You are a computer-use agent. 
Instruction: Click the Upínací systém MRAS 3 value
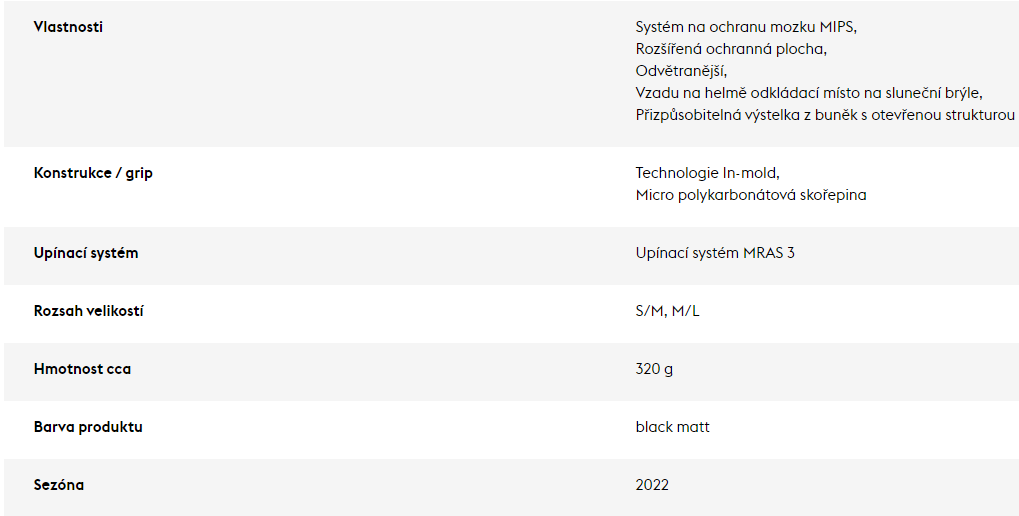[x=715, y=253]
